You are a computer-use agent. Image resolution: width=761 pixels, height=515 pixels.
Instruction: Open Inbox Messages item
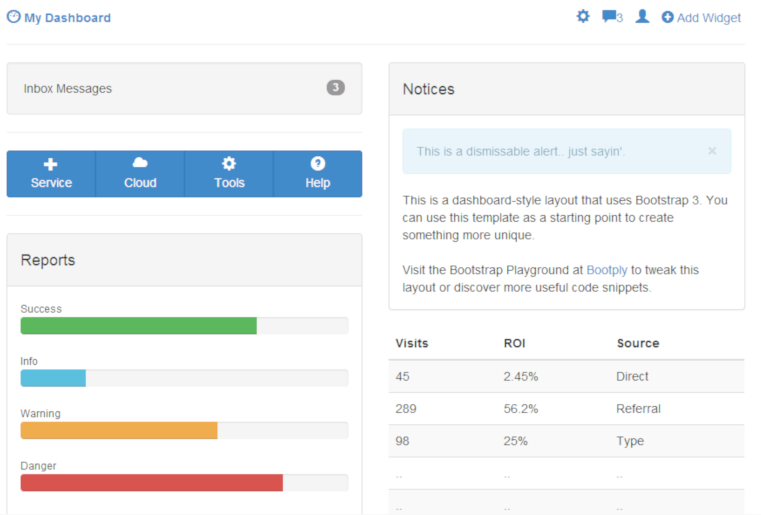[68, 88]
